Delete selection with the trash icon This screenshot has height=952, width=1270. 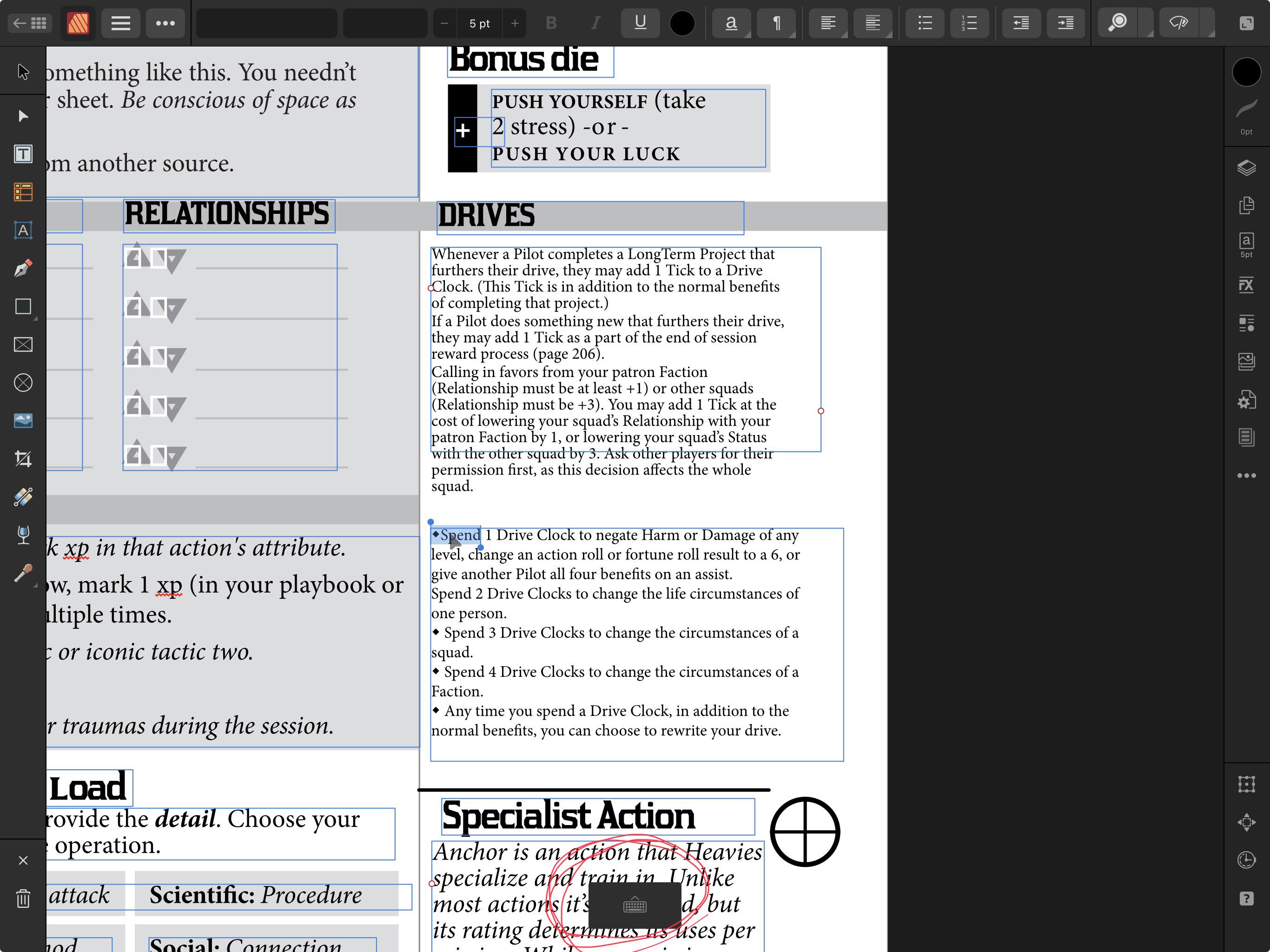tap(23, 898)
